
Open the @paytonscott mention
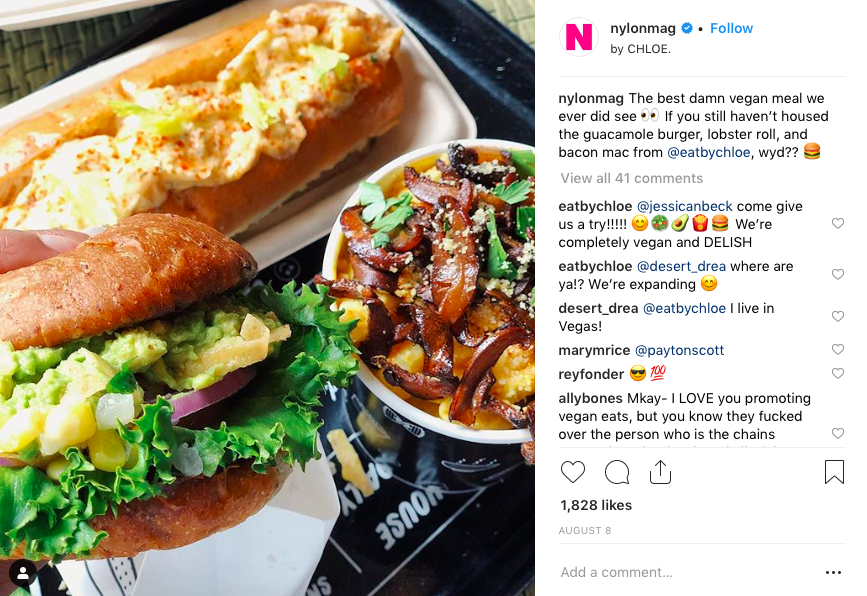click(x=679, y=350)
